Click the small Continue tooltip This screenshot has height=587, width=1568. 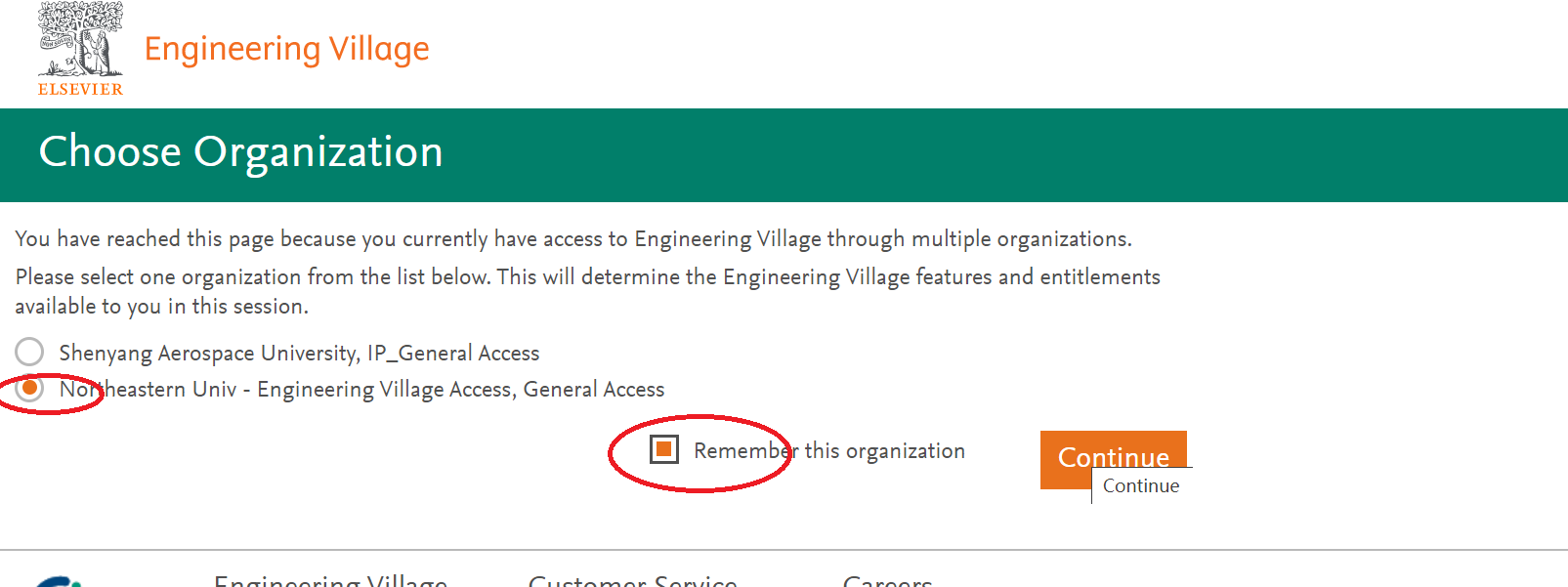(x=1140, y=486)
